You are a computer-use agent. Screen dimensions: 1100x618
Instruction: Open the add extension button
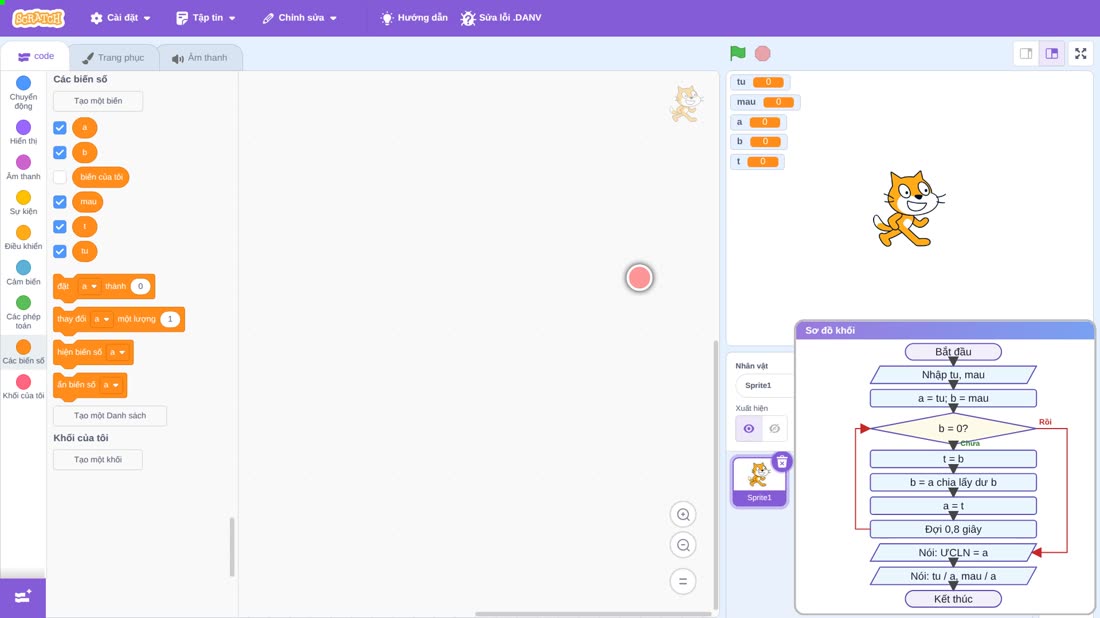click(x=23, y=597)
